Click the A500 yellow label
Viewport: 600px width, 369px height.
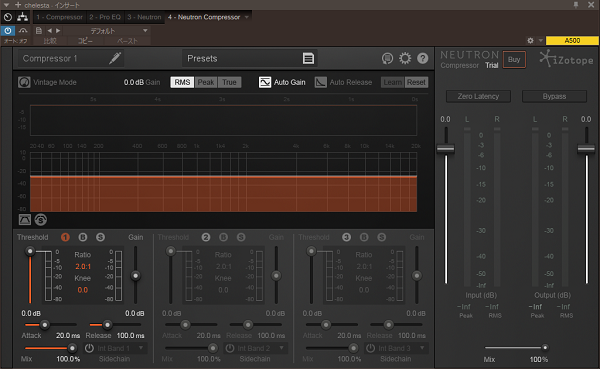(572, 40)
